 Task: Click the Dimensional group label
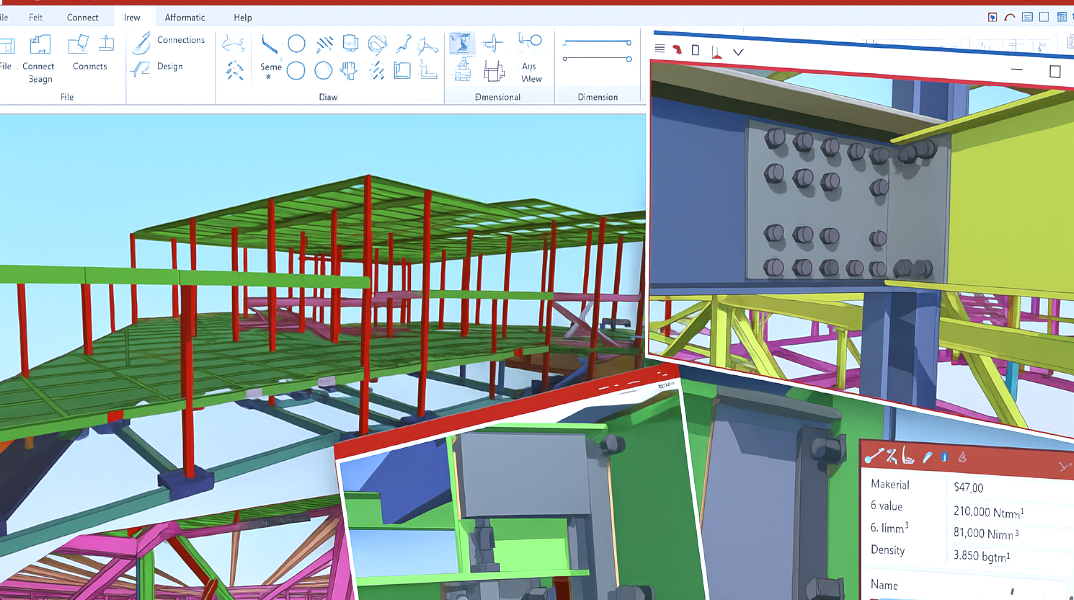pyautogui.click(x=497, y=97)
